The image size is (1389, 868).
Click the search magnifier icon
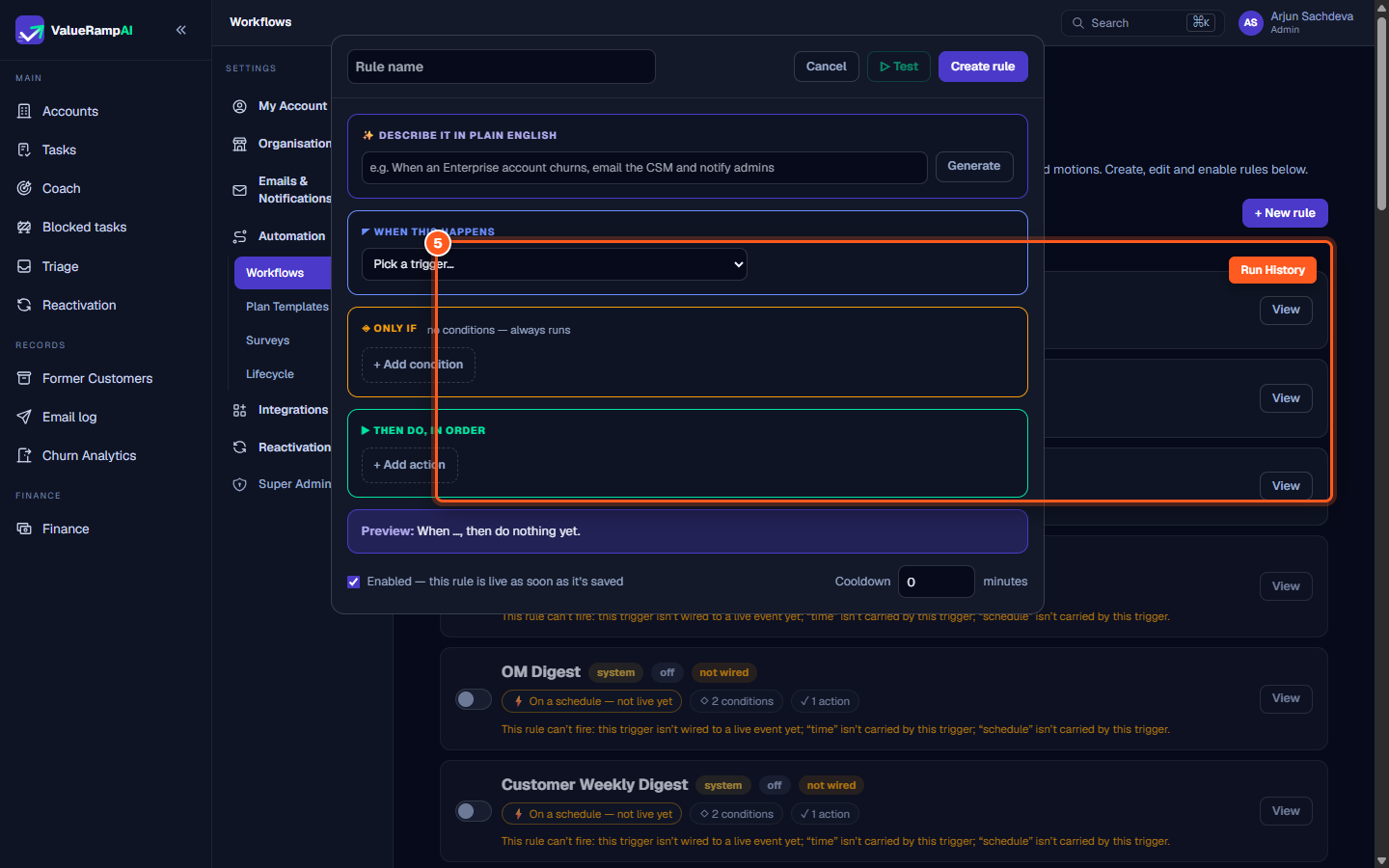point(1078,23)
